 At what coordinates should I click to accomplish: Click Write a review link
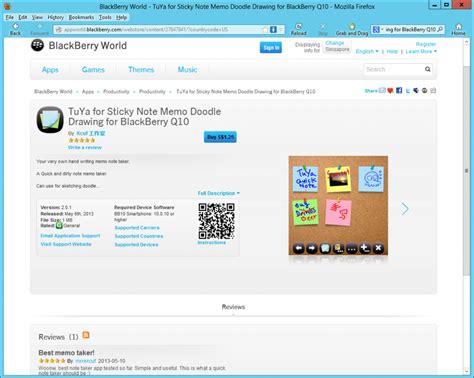[85, 147]
